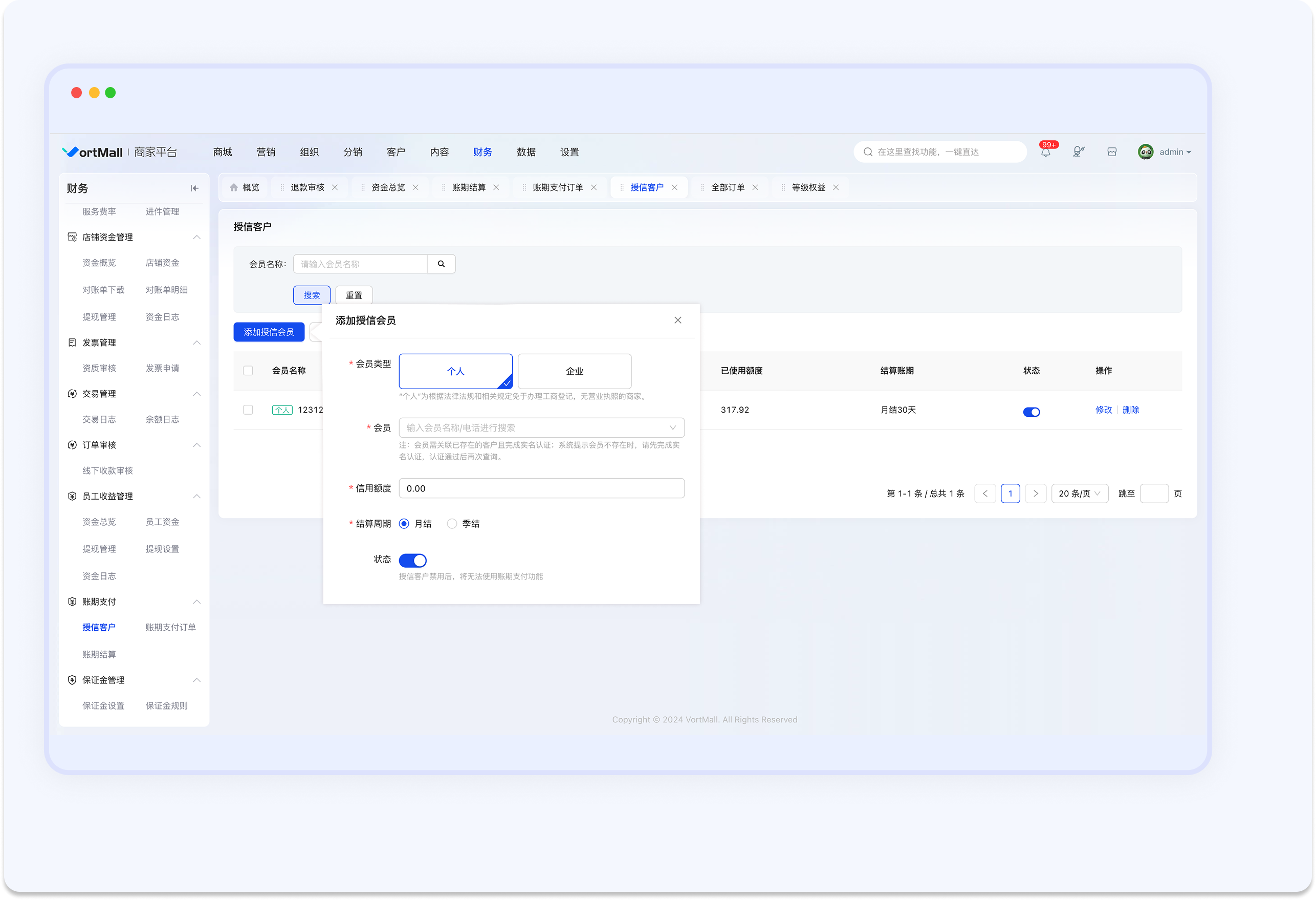Toggle the status switch in the 月结30天 row
1316x900 pixels.
(x=1031, y=412)
